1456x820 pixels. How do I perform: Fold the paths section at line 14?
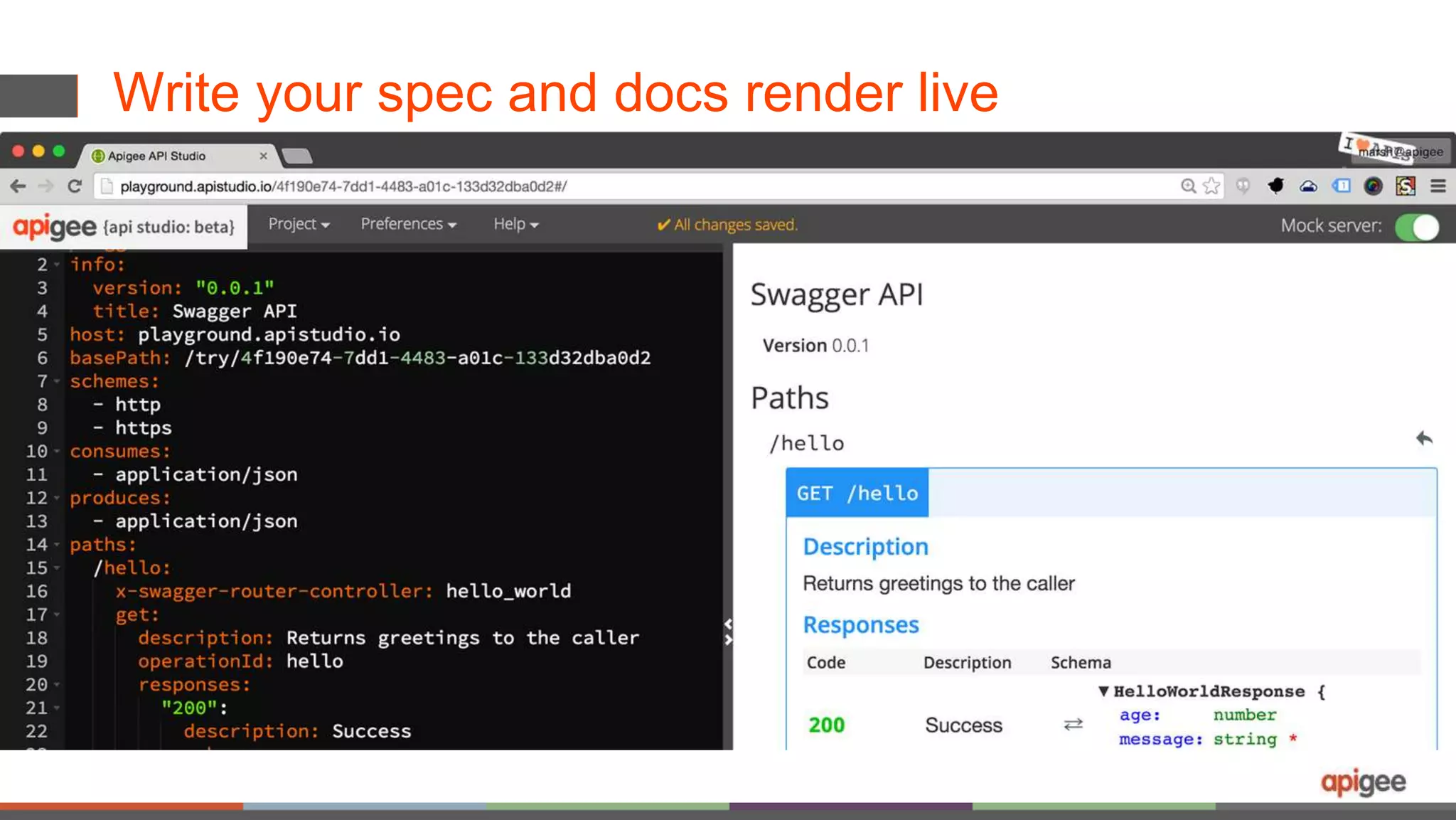pyautogui.click(x=57, y=545)
